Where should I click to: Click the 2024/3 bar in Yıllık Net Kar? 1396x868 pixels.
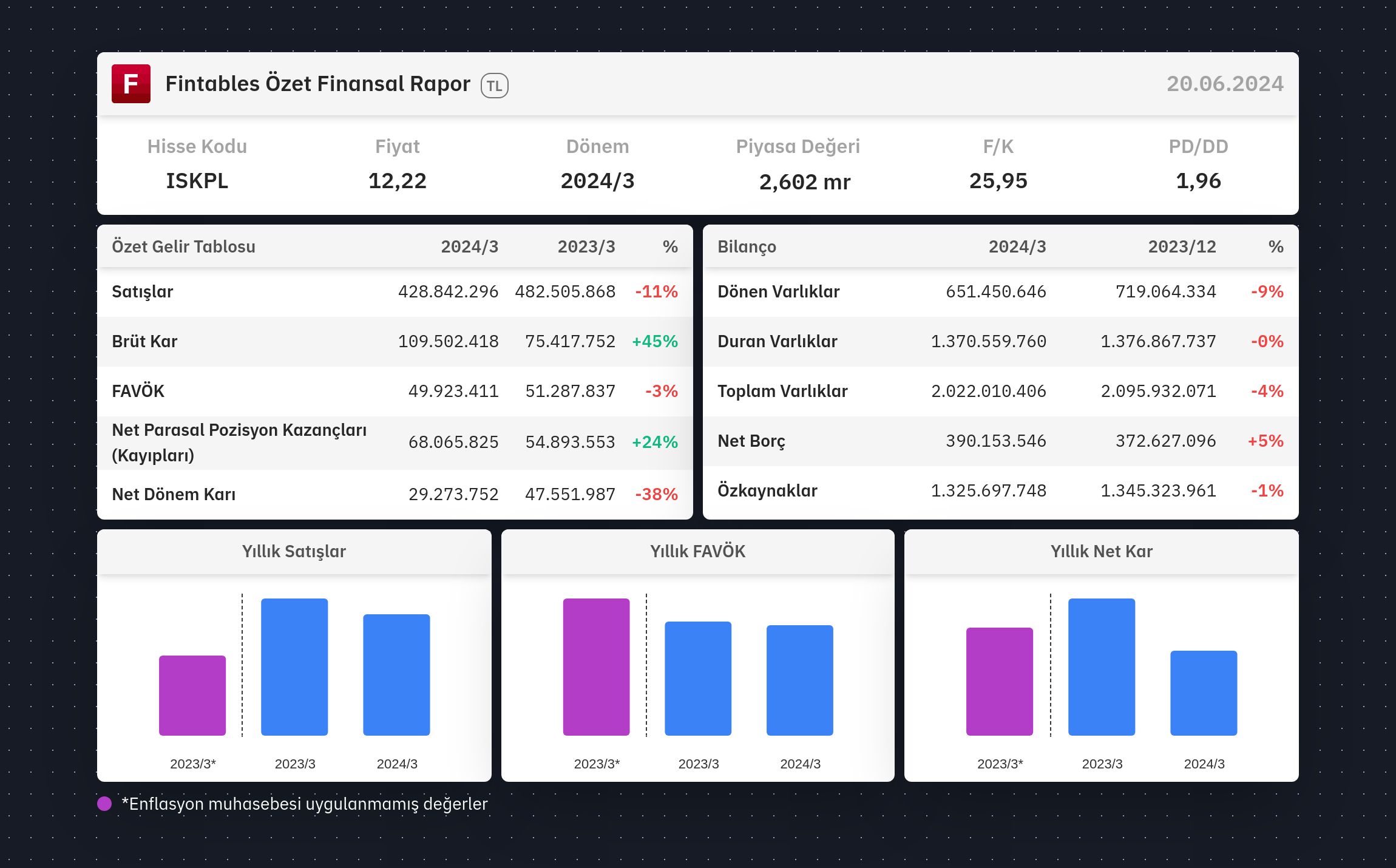[1204, 693]
